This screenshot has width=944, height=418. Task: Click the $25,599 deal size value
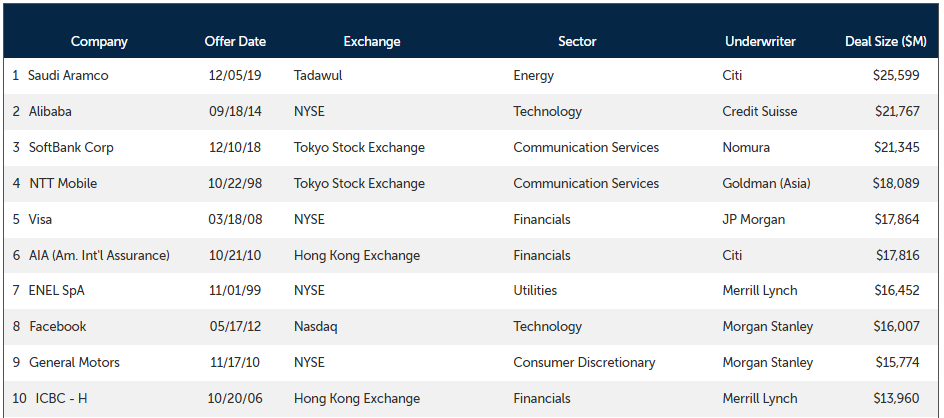[x=896, y=76]
